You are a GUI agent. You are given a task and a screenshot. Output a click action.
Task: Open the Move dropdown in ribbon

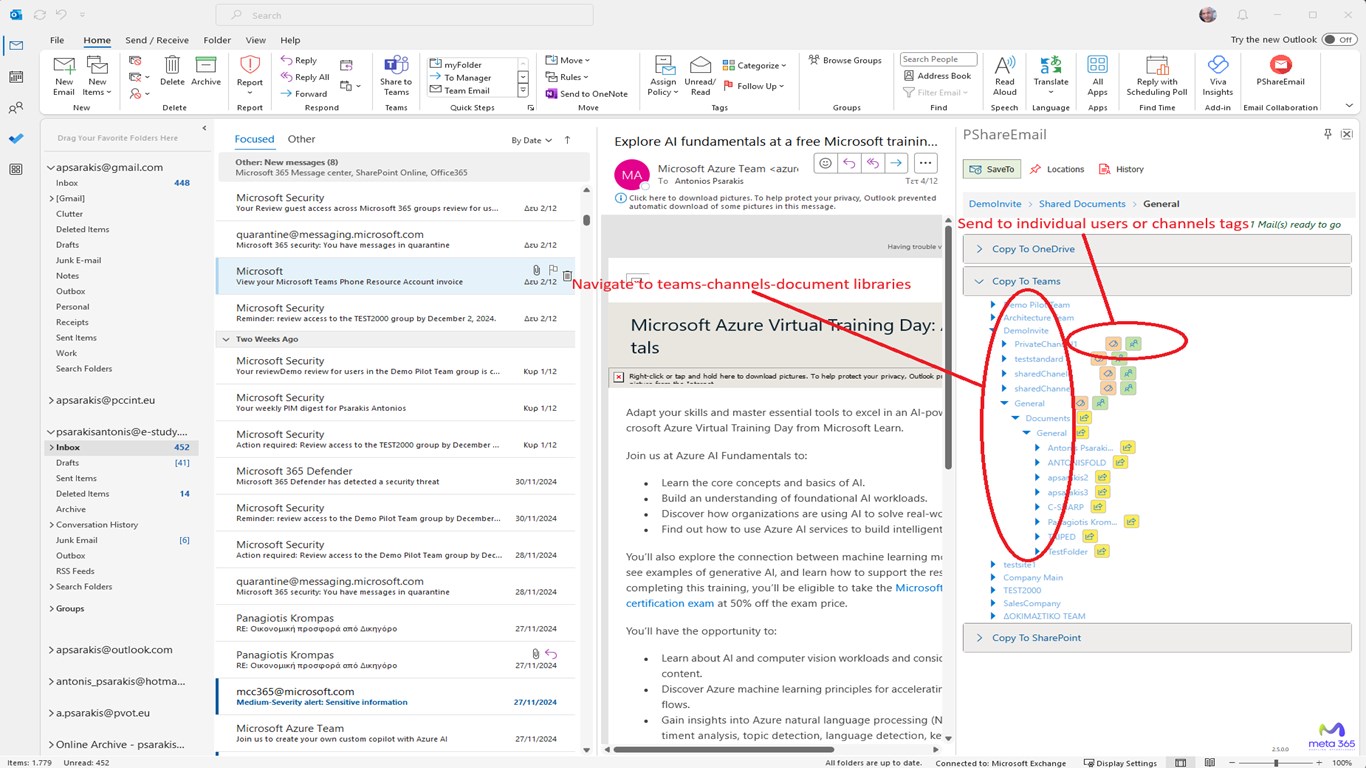click(x=567, y=60)
